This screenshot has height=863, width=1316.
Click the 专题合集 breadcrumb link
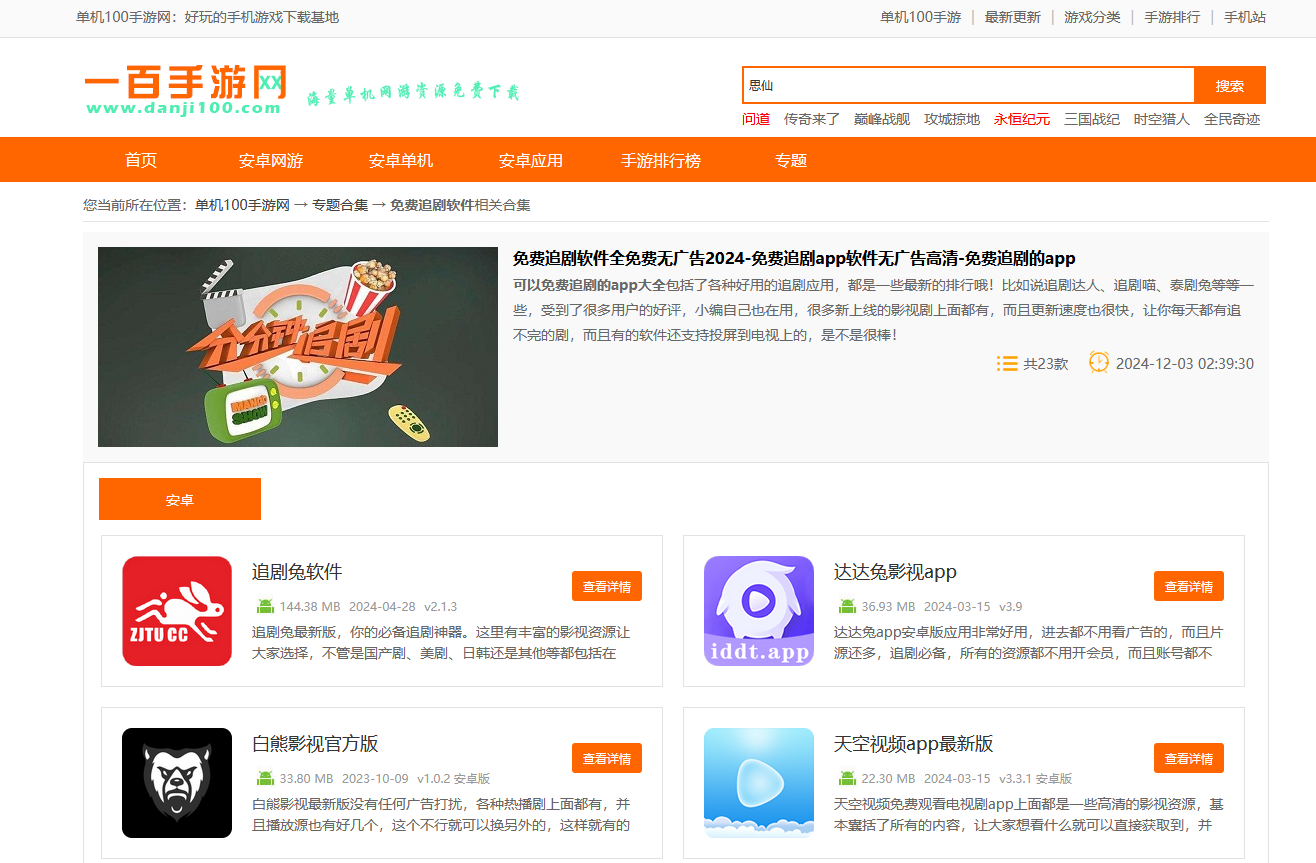340,205
